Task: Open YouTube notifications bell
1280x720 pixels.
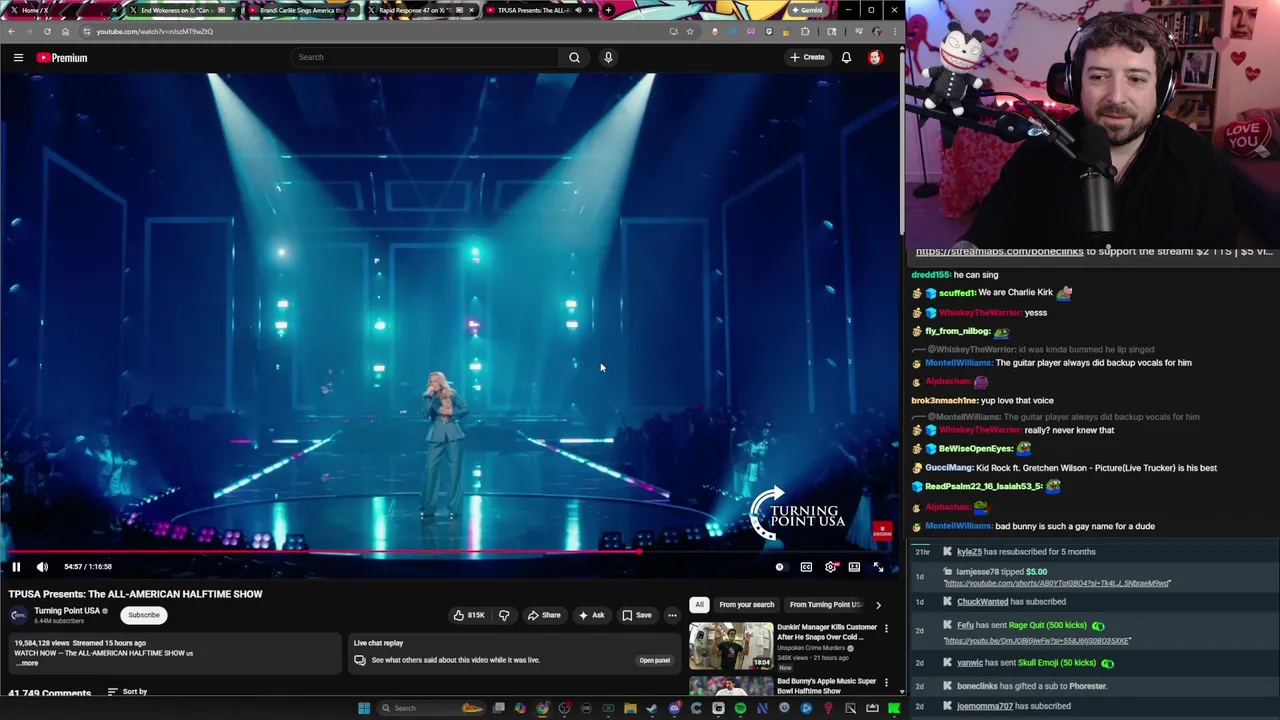Action: pyautogui.click(x=846, y=57)
